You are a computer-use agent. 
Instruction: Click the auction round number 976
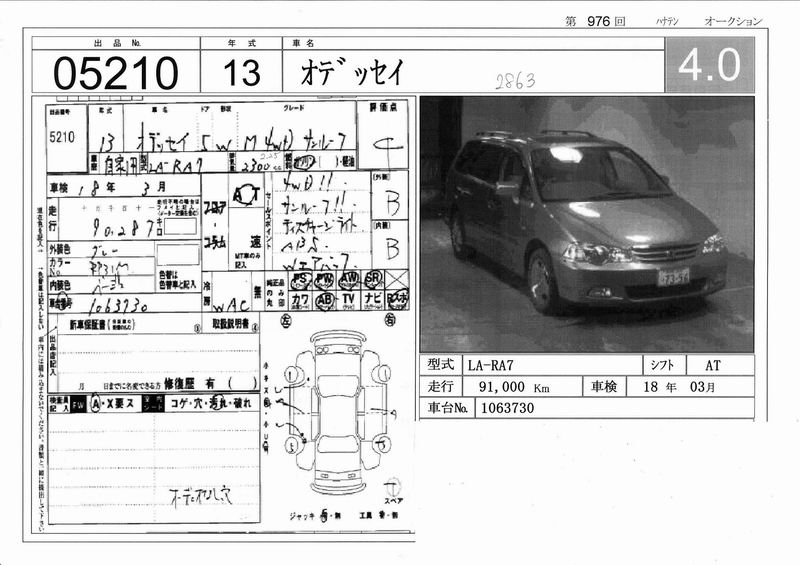tap(598, 21)
